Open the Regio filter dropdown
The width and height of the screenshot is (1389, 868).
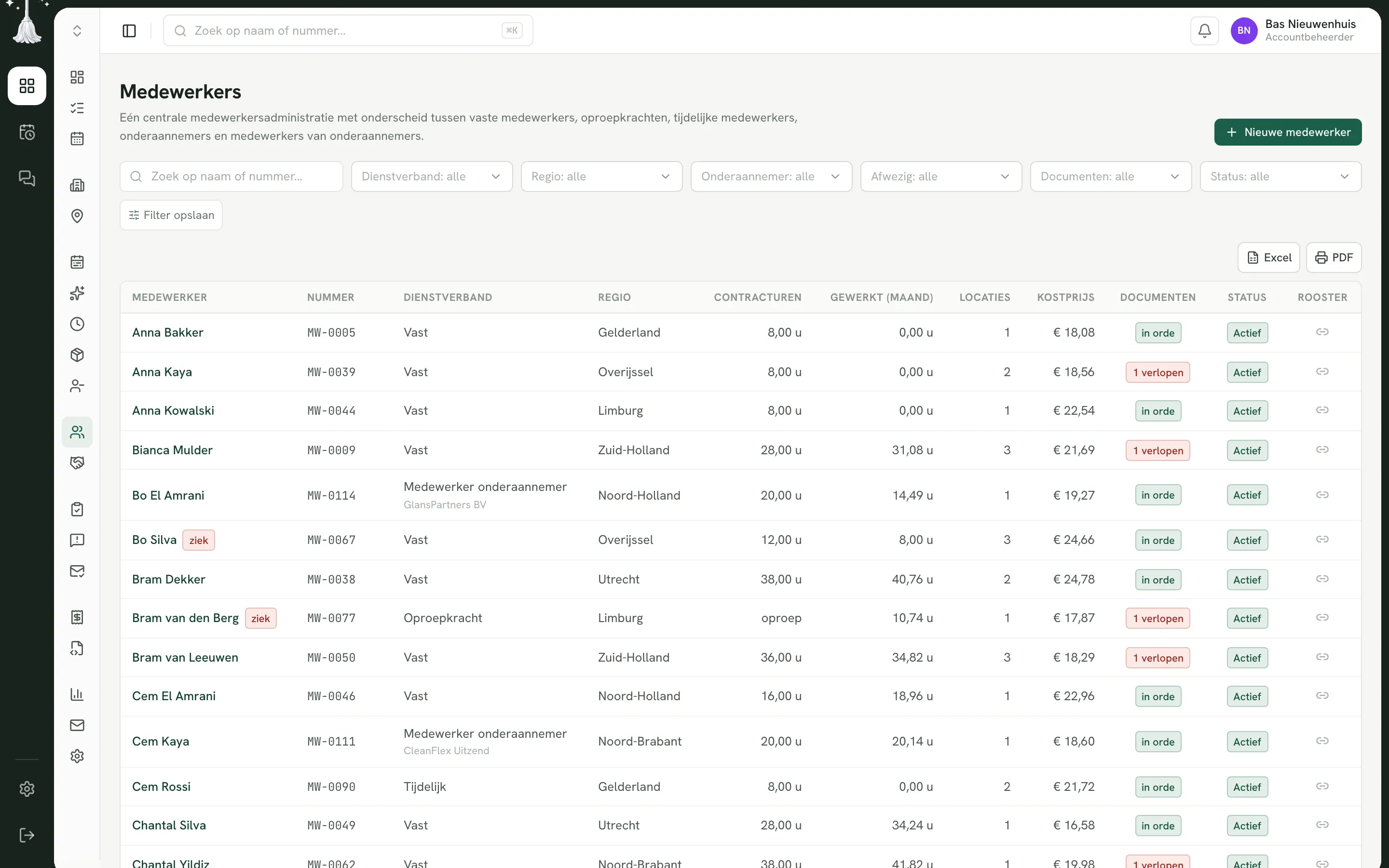601,176
